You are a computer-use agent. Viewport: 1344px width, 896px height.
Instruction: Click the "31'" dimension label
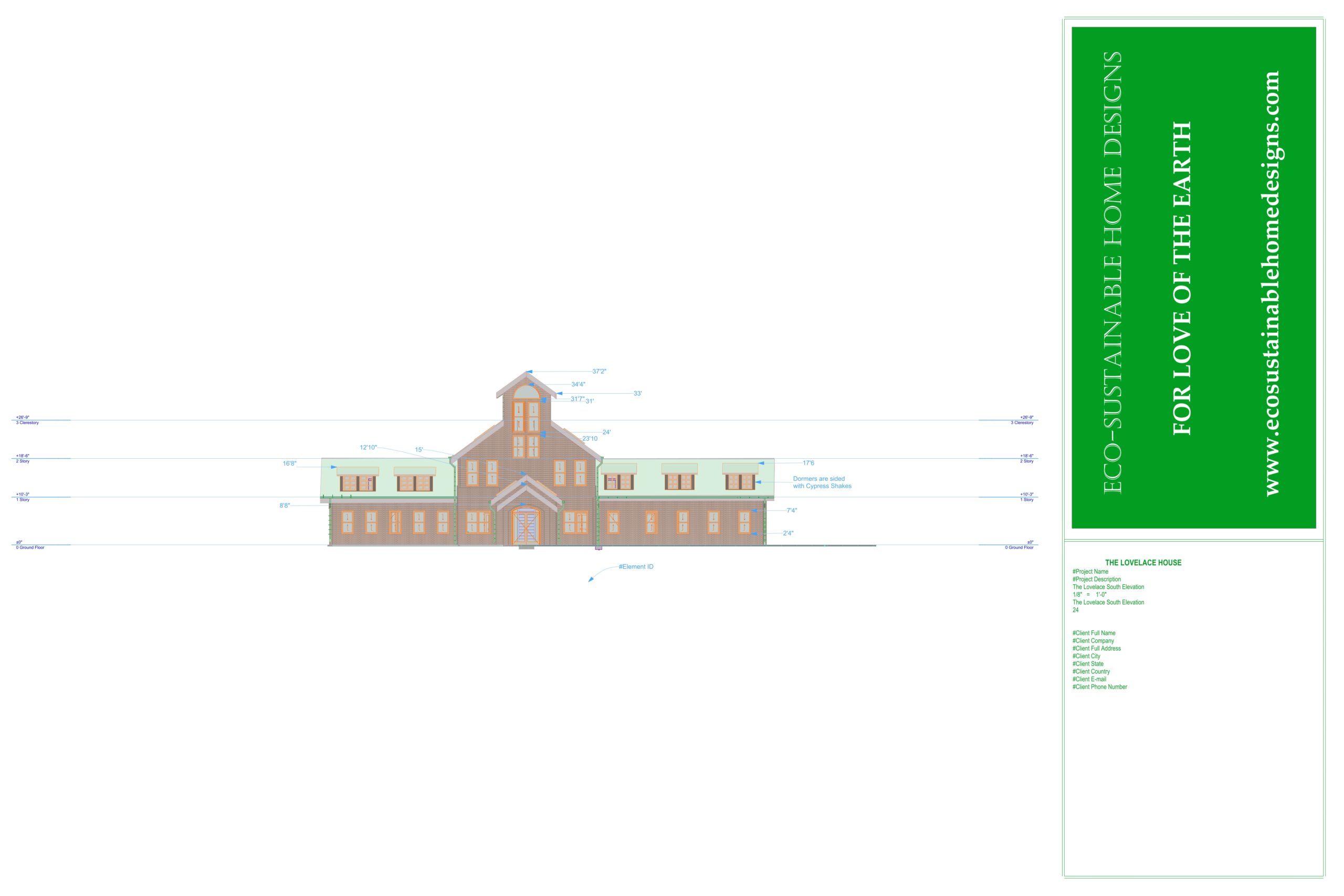point(590,401)
